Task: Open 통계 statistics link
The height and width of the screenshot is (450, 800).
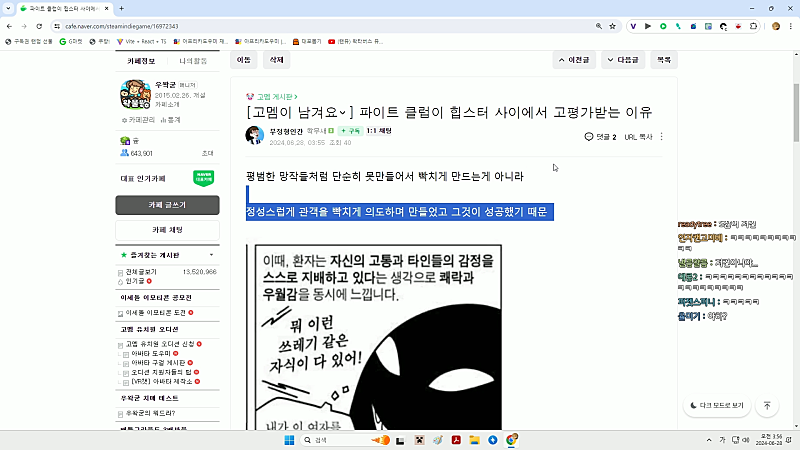Action: point(170,120)
